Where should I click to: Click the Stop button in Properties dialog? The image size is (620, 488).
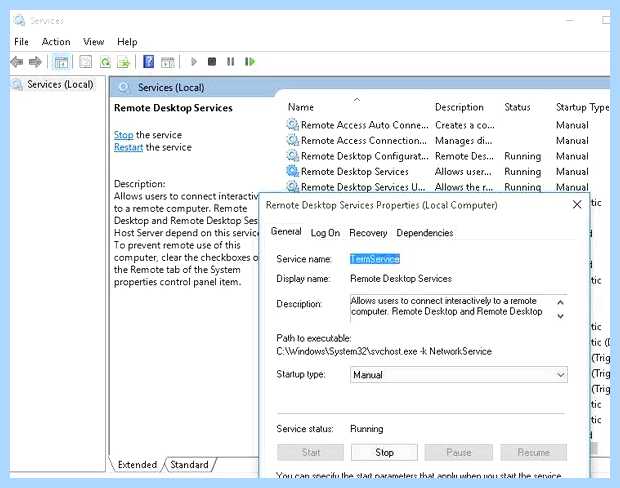click(384, 452)
